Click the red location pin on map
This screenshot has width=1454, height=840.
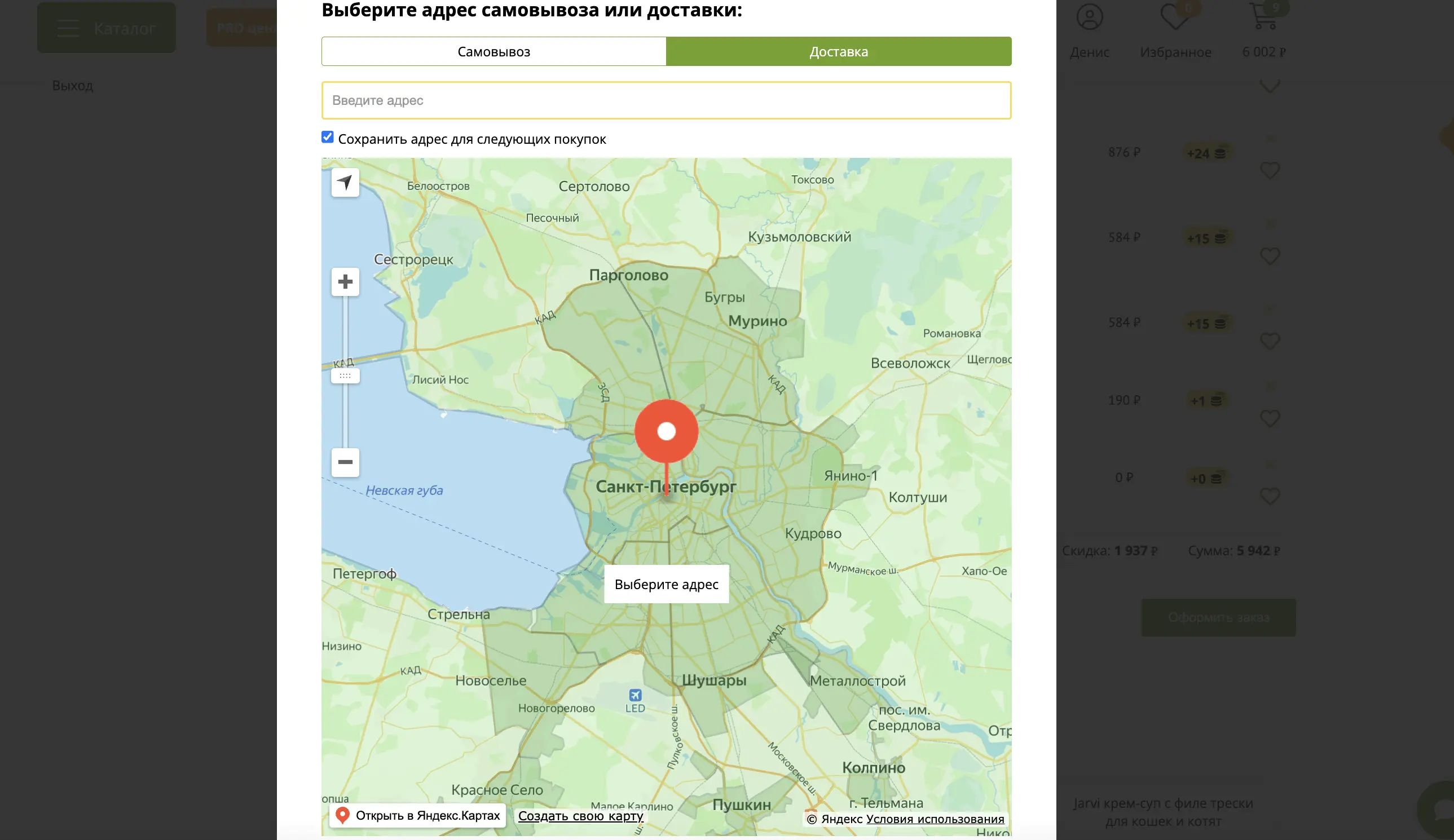click(x=667, y=431)
